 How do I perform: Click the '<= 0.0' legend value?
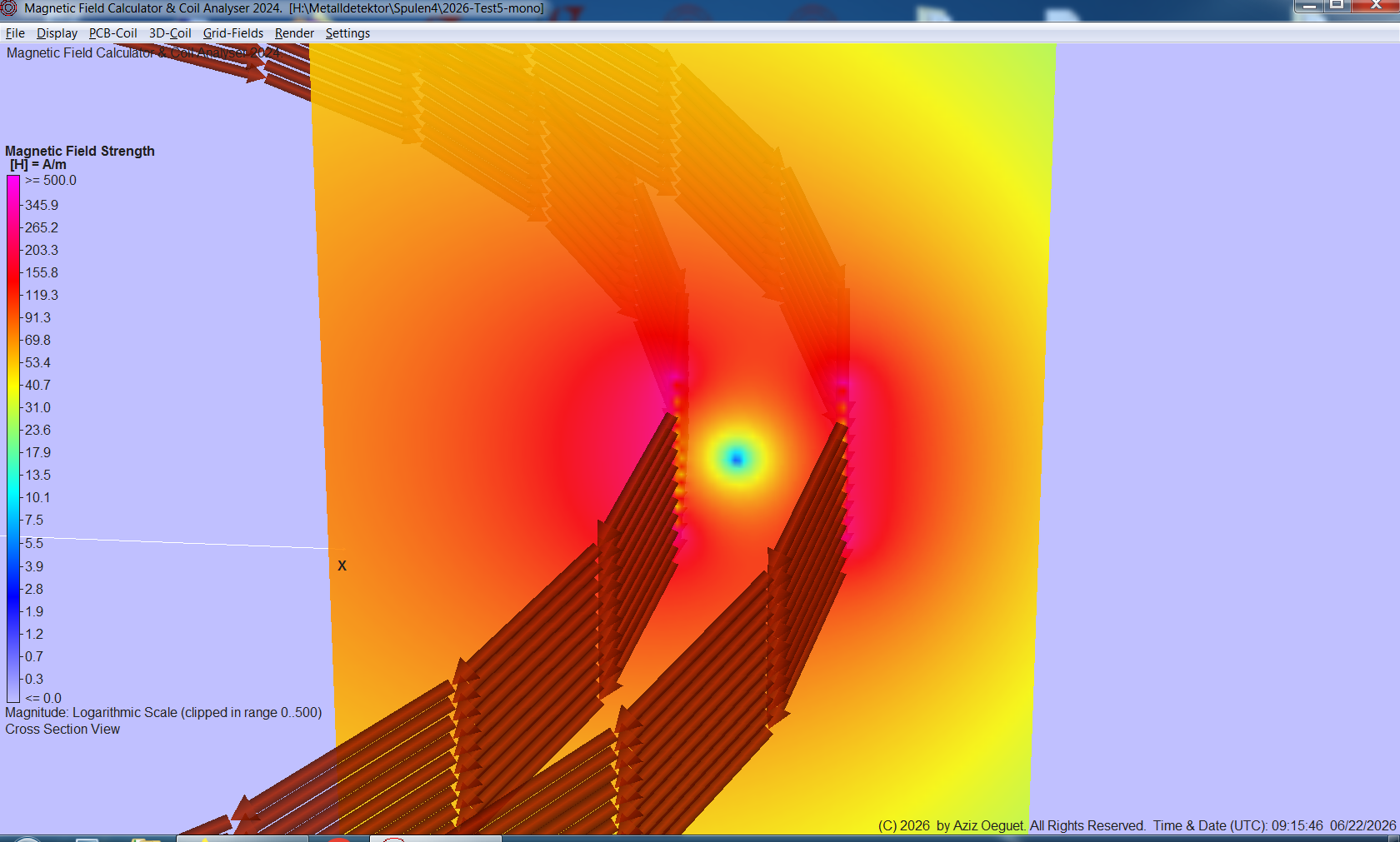[43, 698]
